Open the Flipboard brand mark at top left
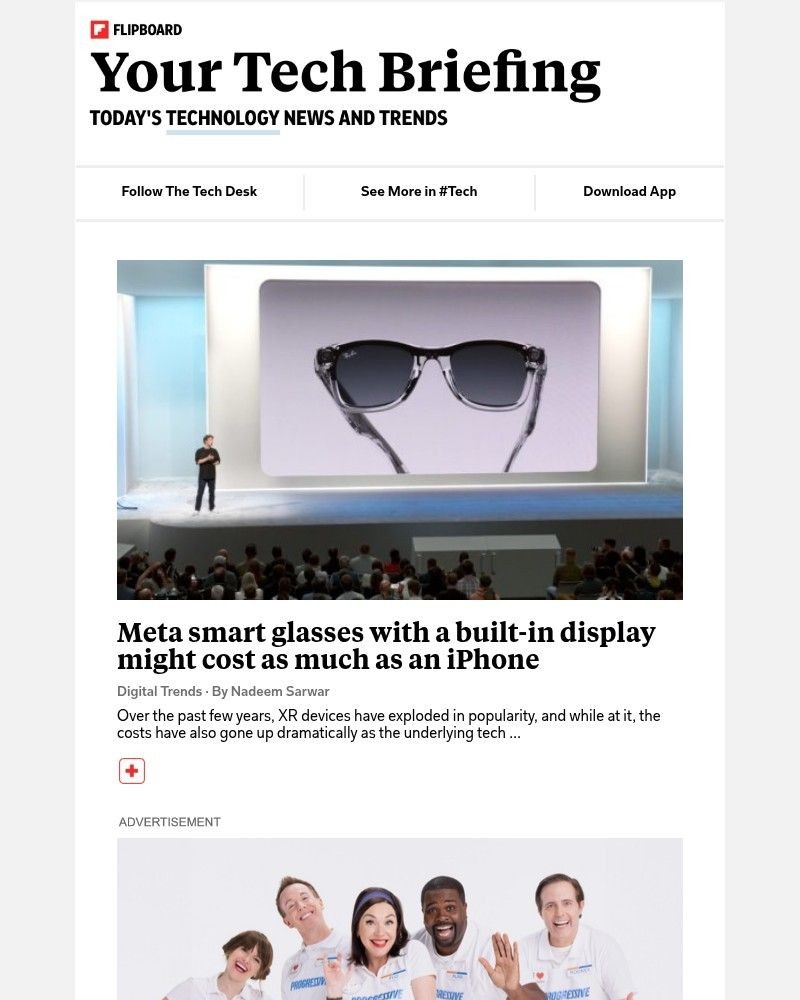The width and height of the screenshot is (800, 1000). pyautogui.click(x=101, y=30)
